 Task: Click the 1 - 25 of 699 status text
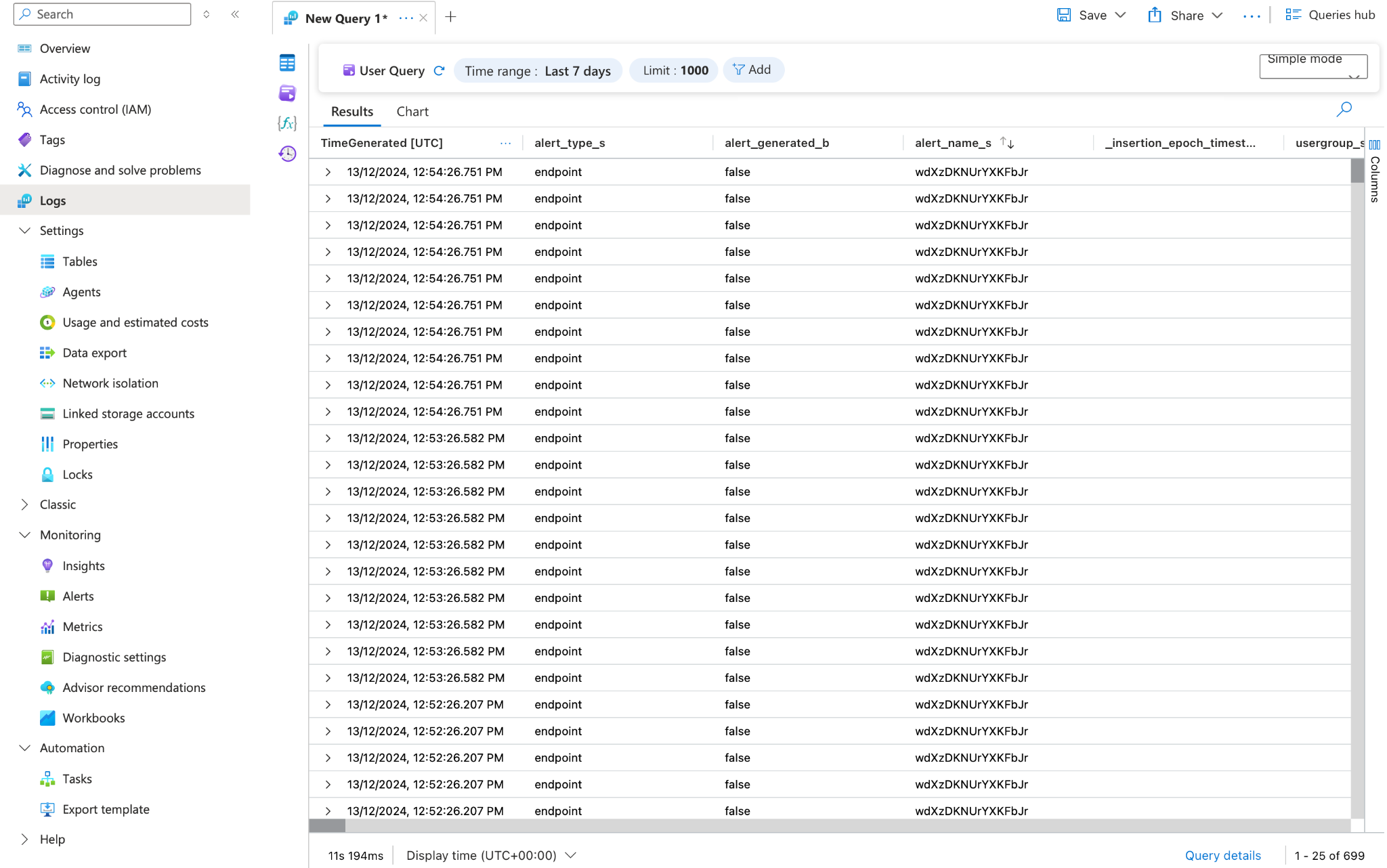point(1329,856)
